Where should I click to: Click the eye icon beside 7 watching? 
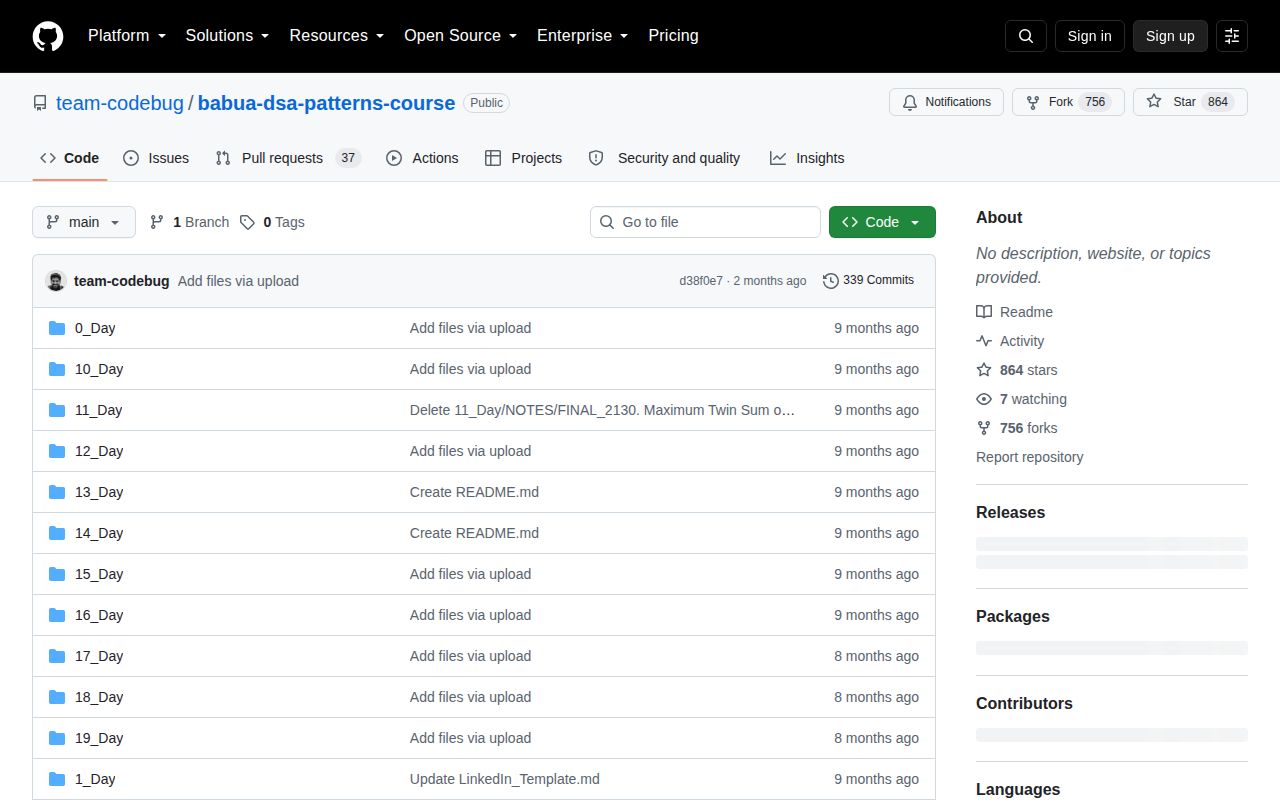click(x=984, y=399)
